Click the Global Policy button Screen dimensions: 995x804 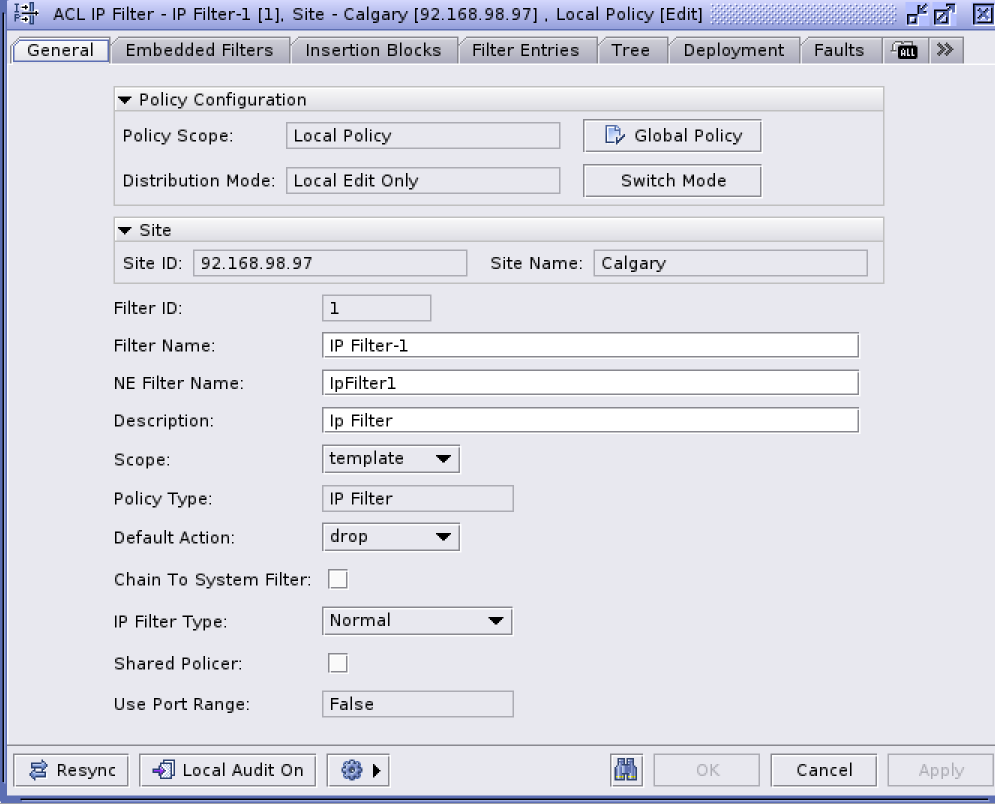tap(672, 136)
